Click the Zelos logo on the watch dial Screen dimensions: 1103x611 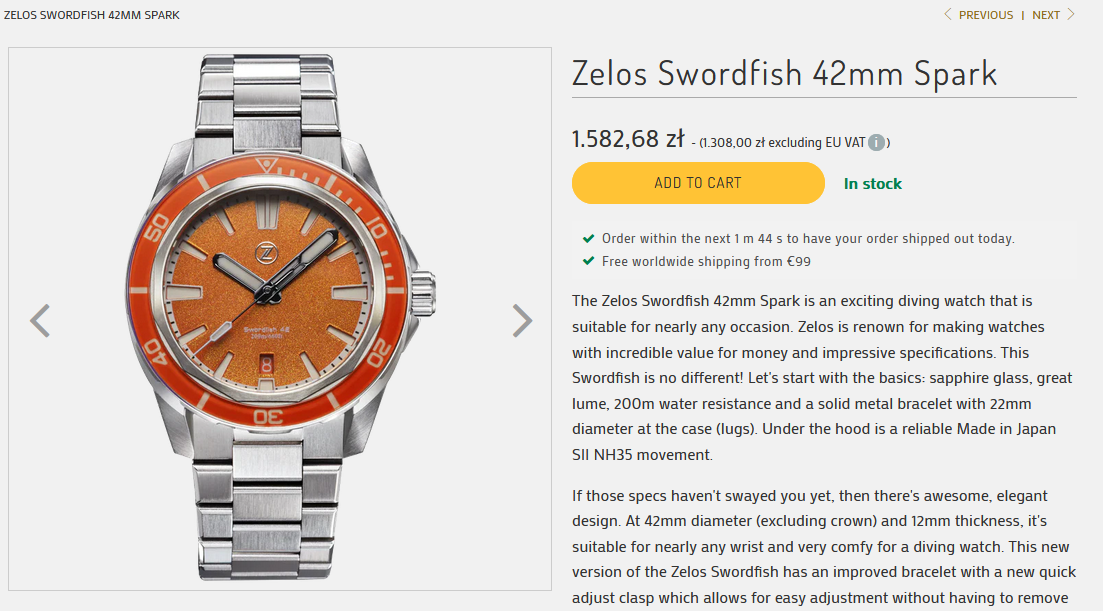[x=267, y=253]
